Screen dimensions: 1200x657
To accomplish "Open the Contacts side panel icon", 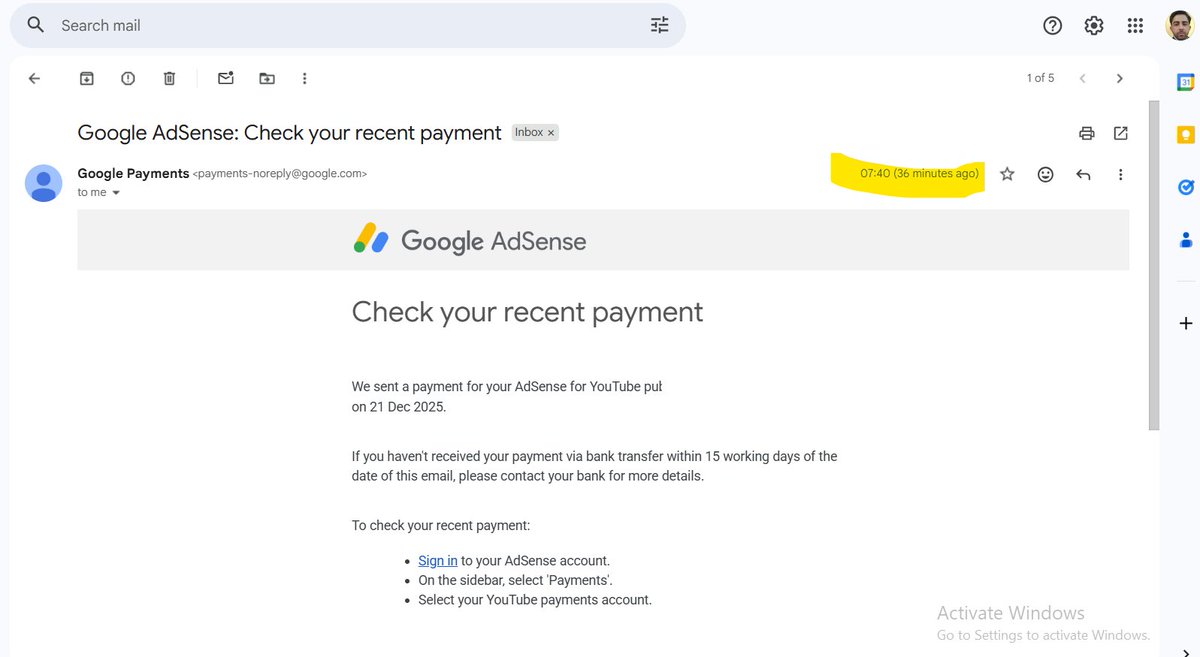I will coord(1186,239).
